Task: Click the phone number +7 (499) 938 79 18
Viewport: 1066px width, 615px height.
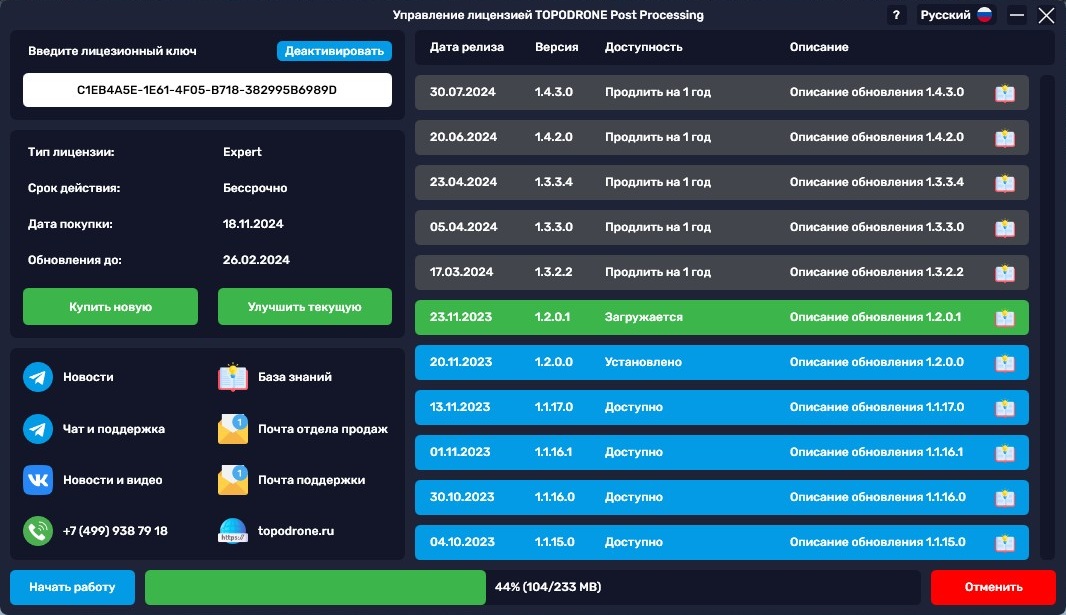Action: pyautogui.click(x=115, y=531)
